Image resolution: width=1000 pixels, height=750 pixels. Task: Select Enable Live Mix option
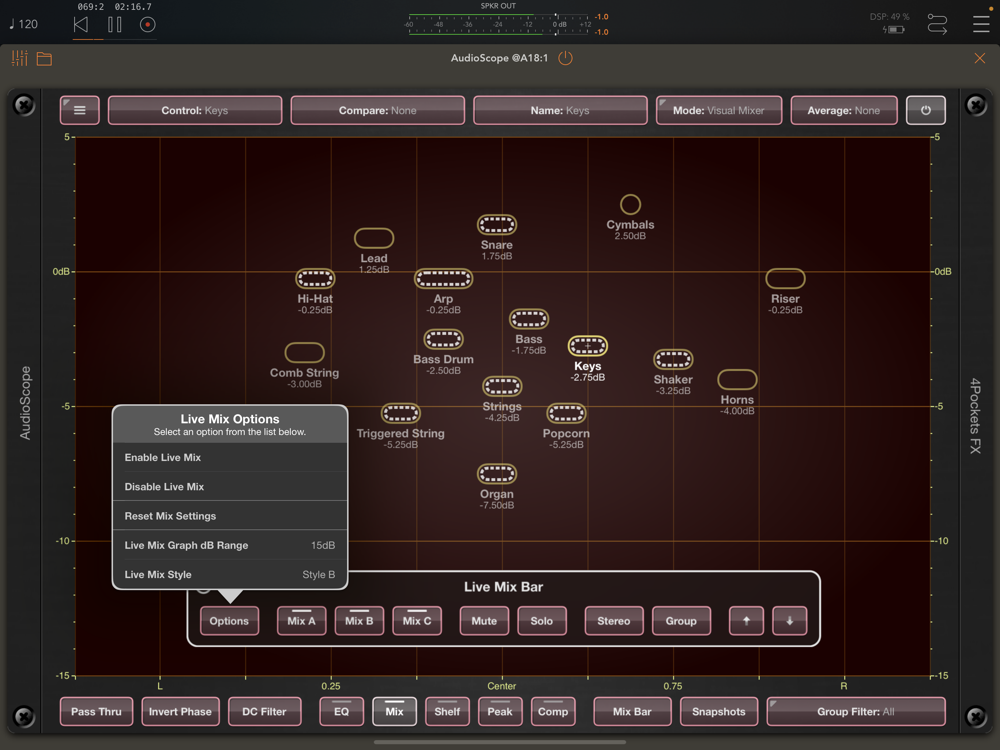(230, 457)
